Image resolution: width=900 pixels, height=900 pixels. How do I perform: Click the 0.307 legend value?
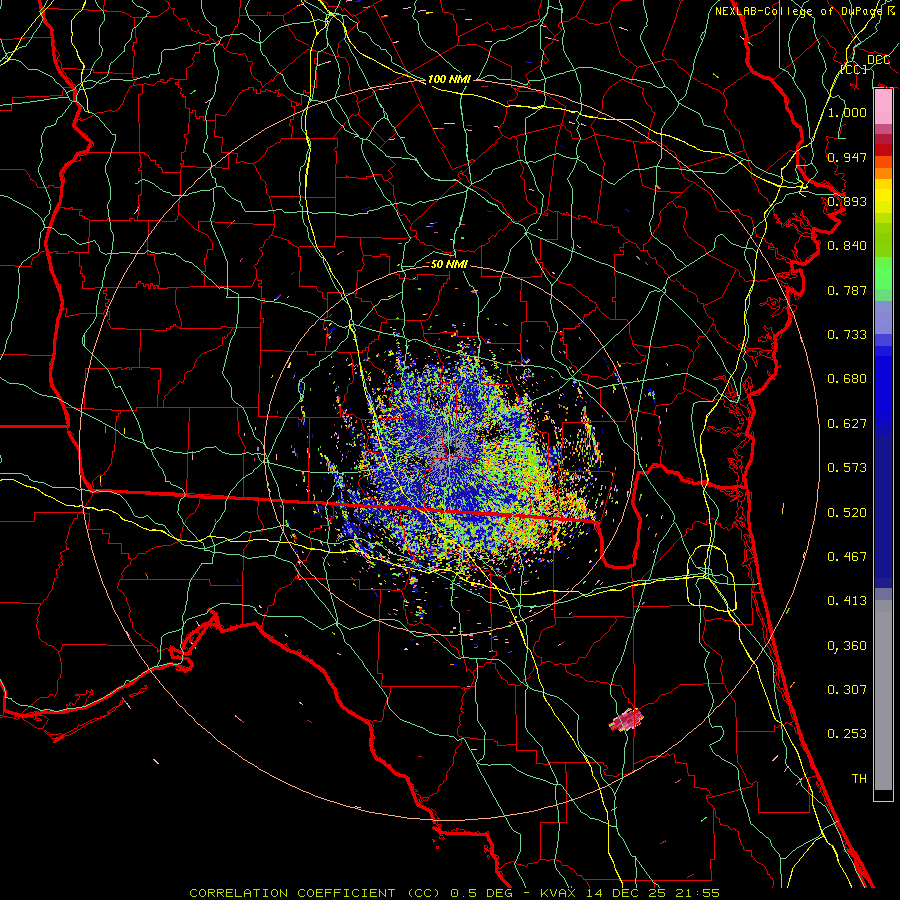point(847,689)
